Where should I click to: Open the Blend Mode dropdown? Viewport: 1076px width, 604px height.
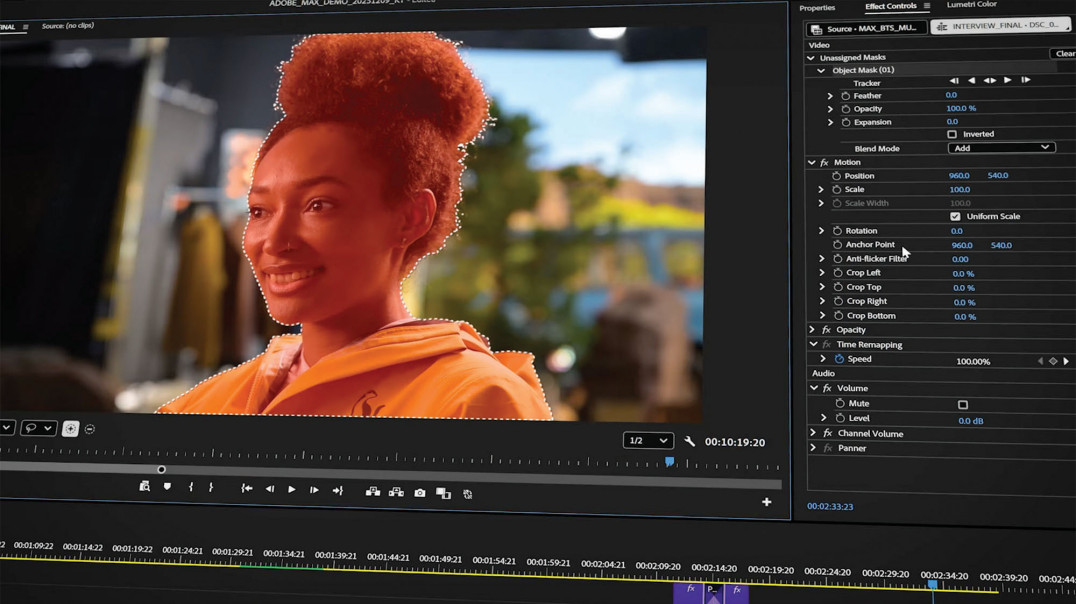1000,148
